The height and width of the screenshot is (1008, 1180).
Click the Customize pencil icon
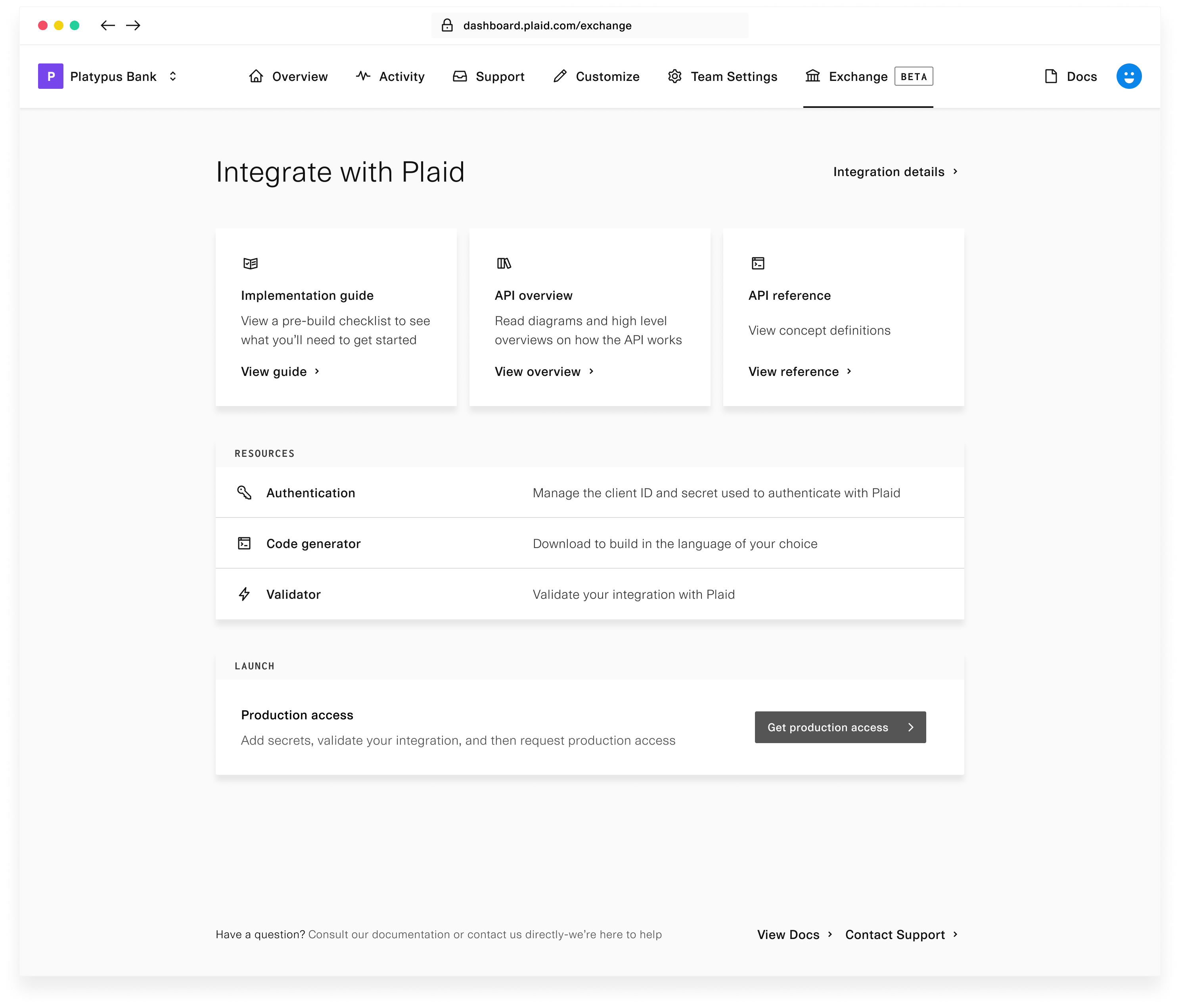pos(560,76)
